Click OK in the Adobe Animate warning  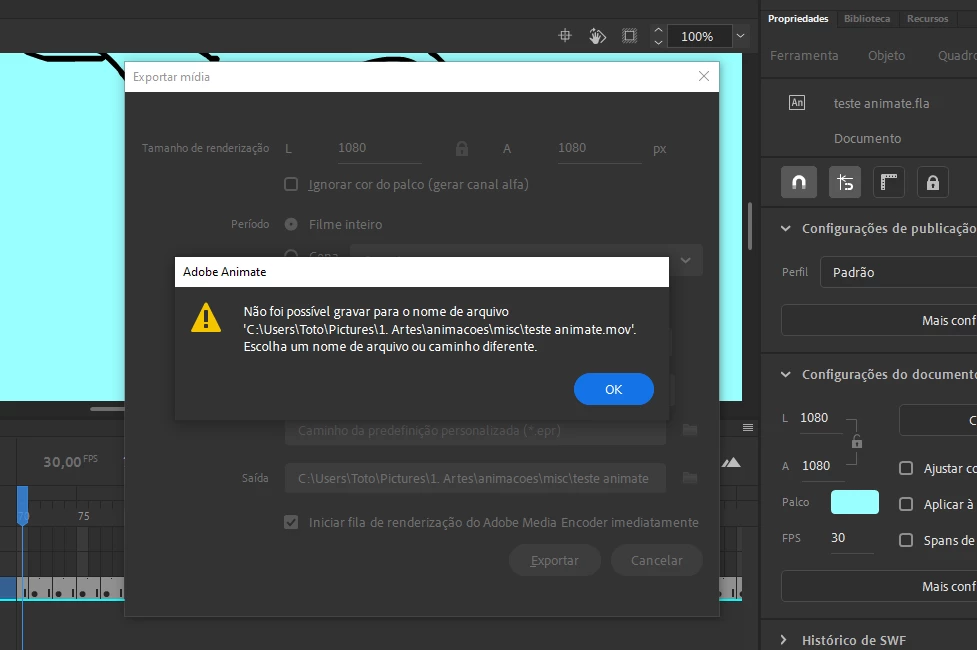point(613,389)
